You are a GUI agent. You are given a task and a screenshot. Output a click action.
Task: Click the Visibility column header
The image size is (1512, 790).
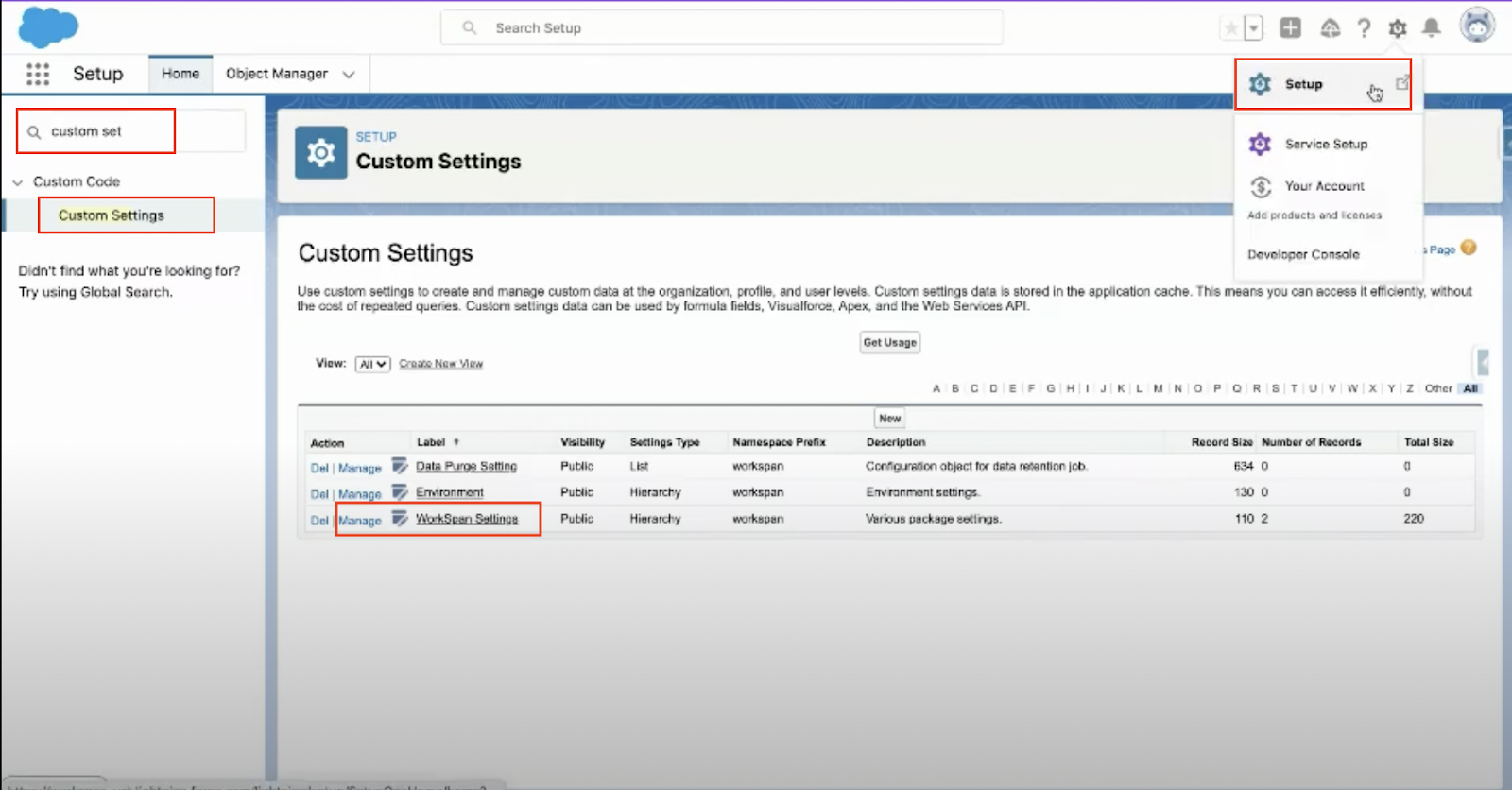click(x=582, y=442)
